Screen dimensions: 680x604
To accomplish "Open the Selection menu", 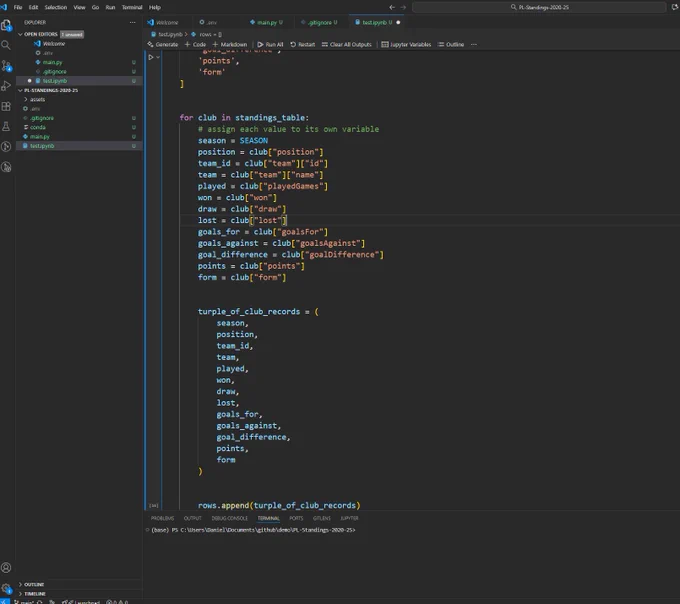I will click(56, 7).
